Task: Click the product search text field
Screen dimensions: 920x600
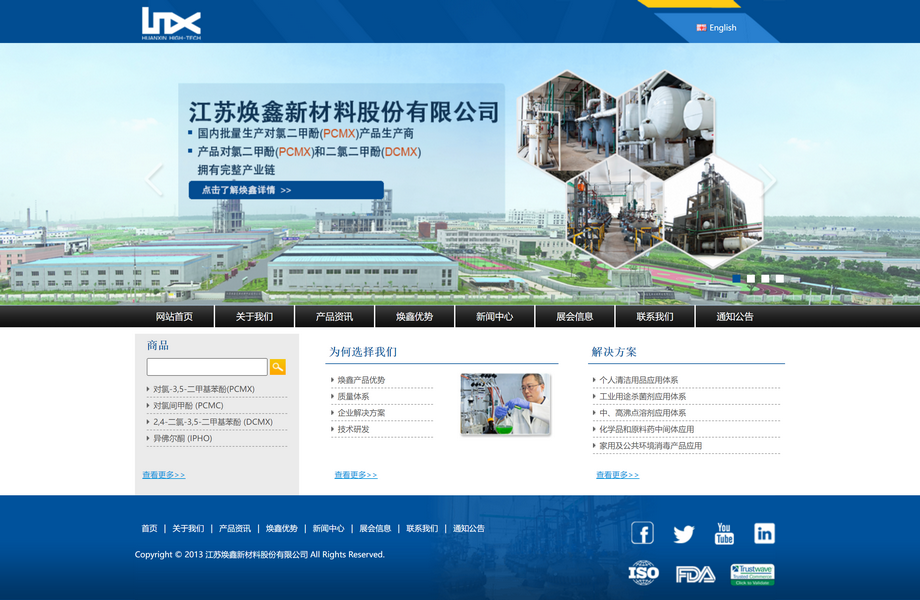Action: (207, 367)
